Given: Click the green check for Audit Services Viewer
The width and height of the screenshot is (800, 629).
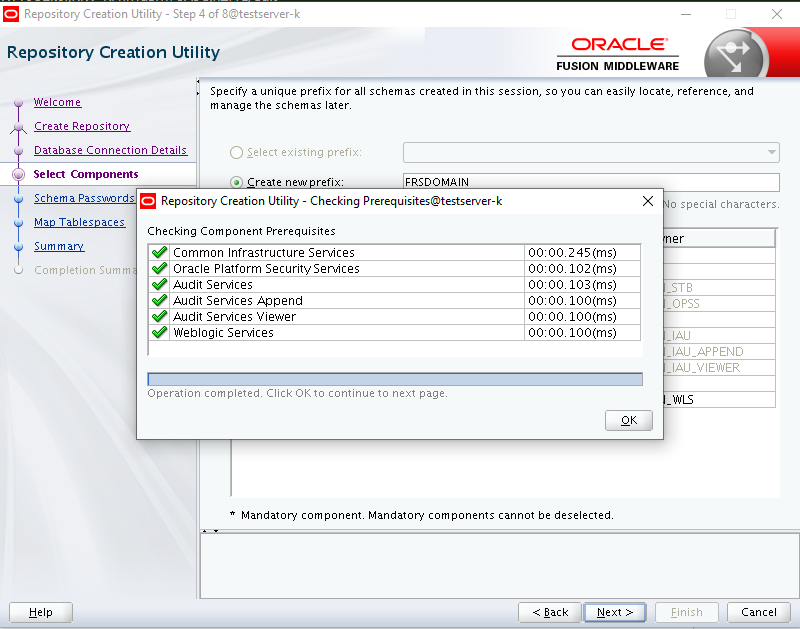Looking at the screenshot, I should pos(160,316).
